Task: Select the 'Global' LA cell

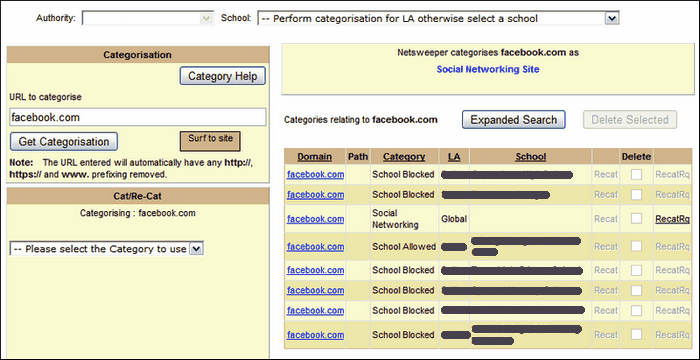Action: click(x=454, y=219)
